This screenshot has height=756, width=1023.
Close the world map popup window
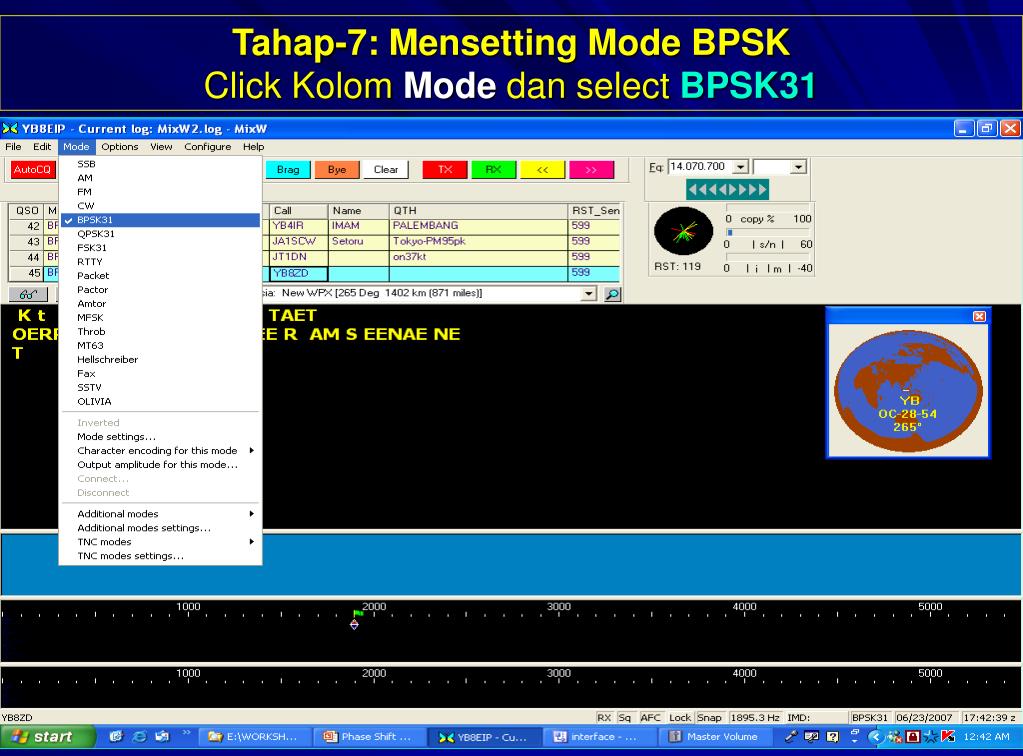(979, 316)
